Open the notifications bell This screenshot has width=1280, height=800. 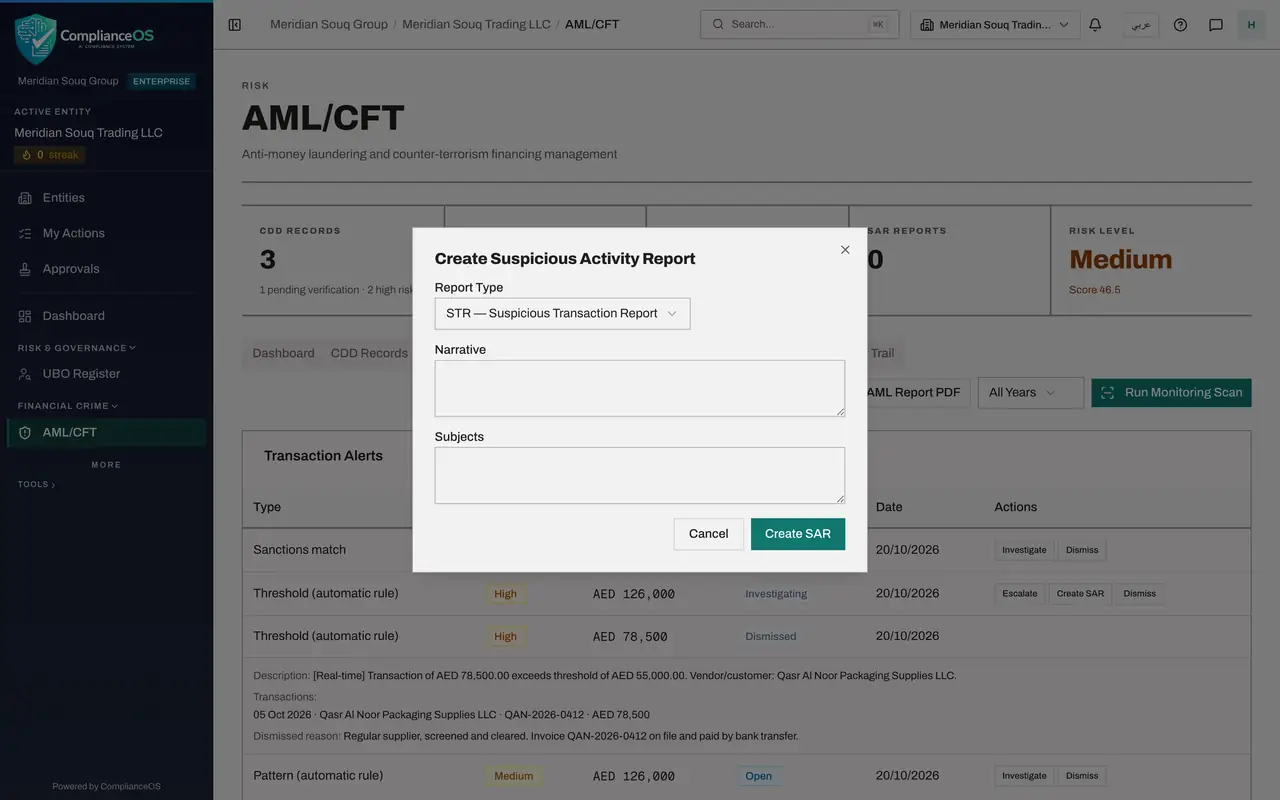1095,24
